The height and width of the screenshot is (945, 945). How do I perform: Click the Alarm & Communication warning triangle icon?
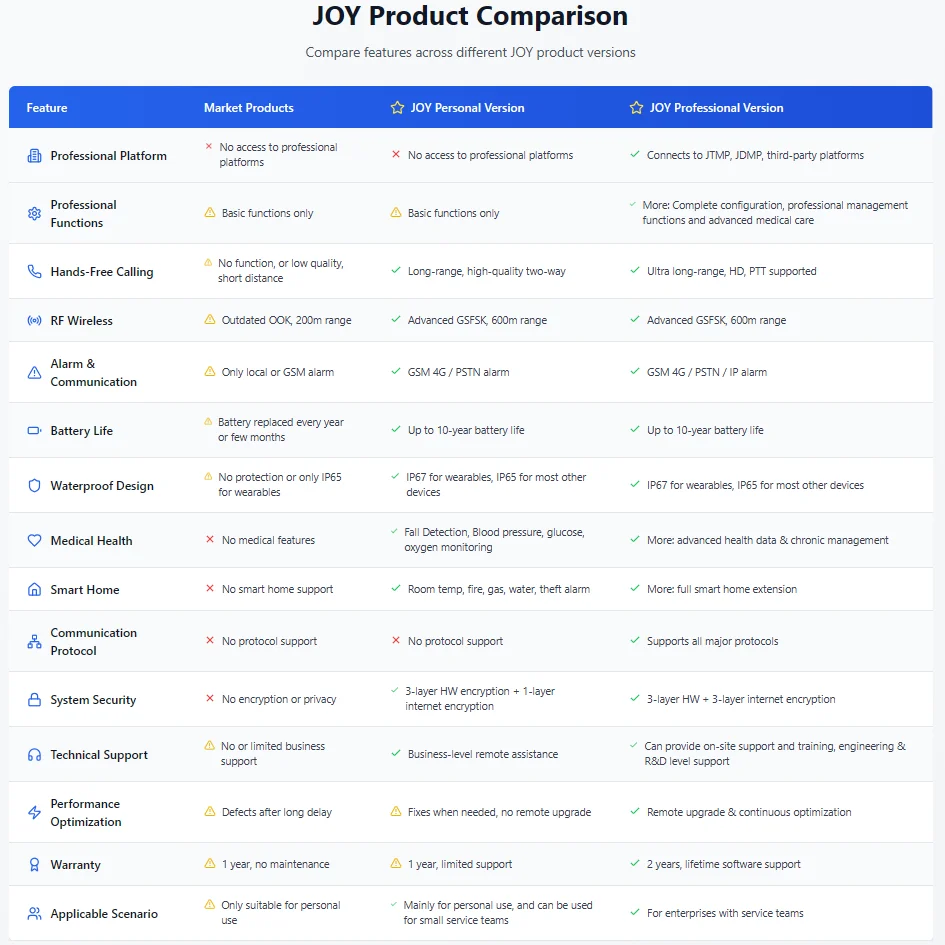point(34,372)
